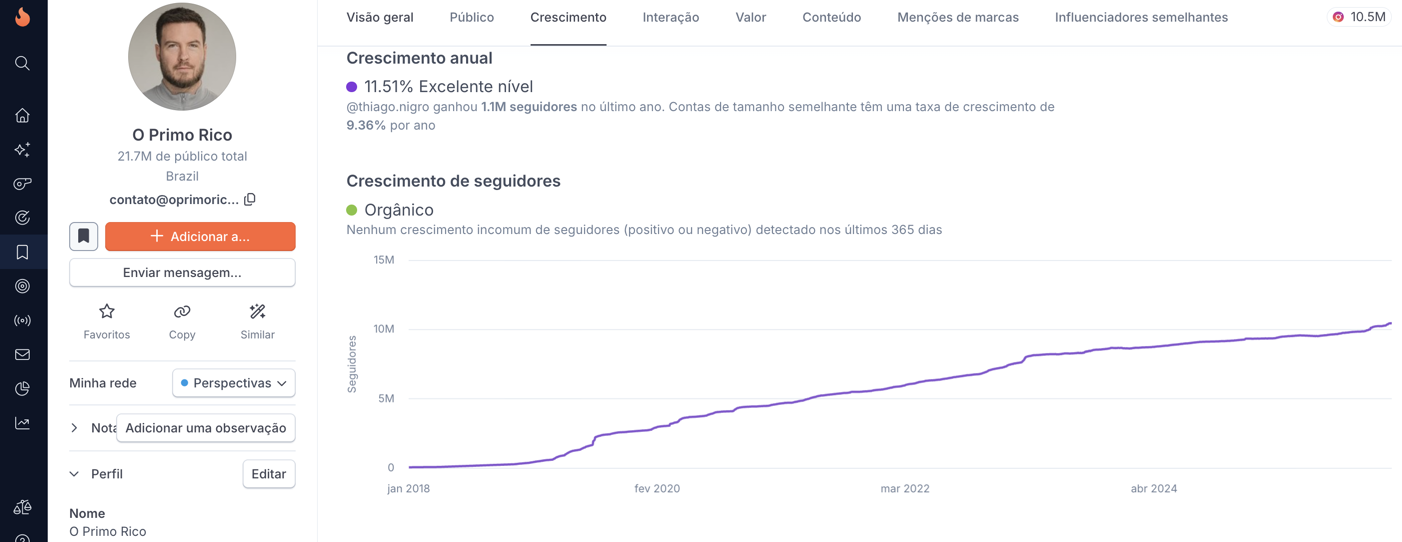Open the pie chart reports icon
Image resolution: width=1402 pixels, height=542 pixels.
[x=22, y=389]
